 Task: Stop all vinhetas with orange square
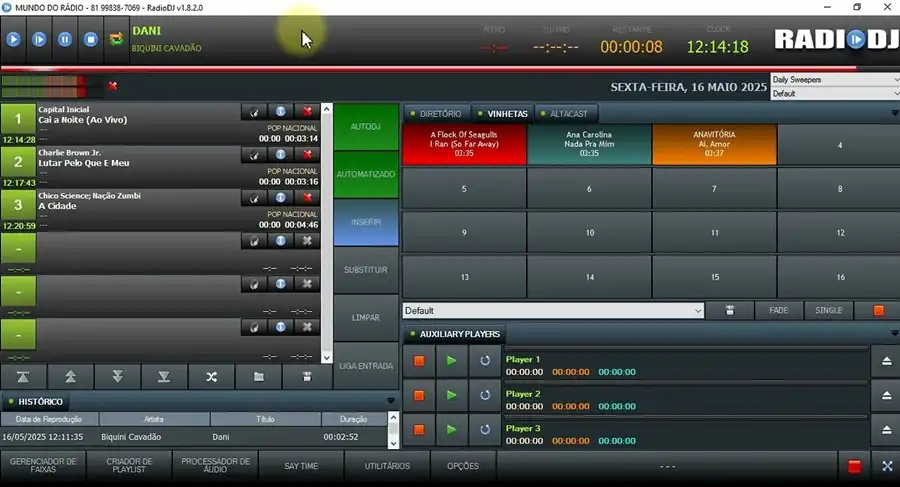(878, 310)
